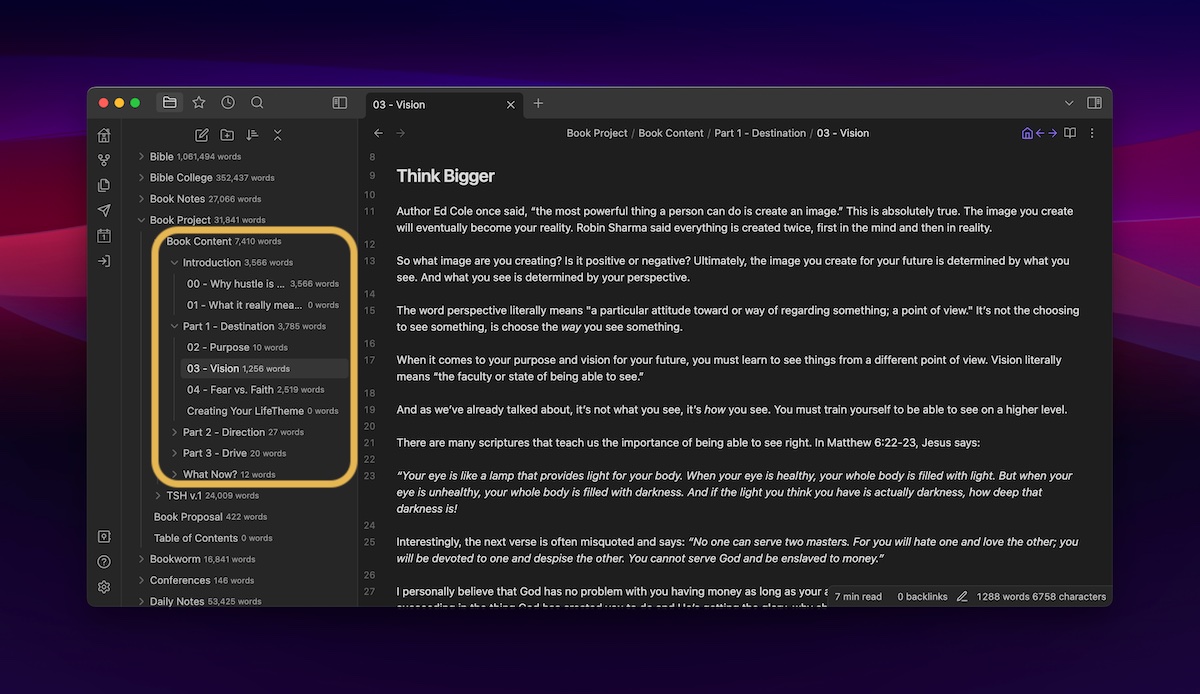Collapse the Book Project folder chevron
This screenshot has width=1200, height=694.
(x=141, y=220)
